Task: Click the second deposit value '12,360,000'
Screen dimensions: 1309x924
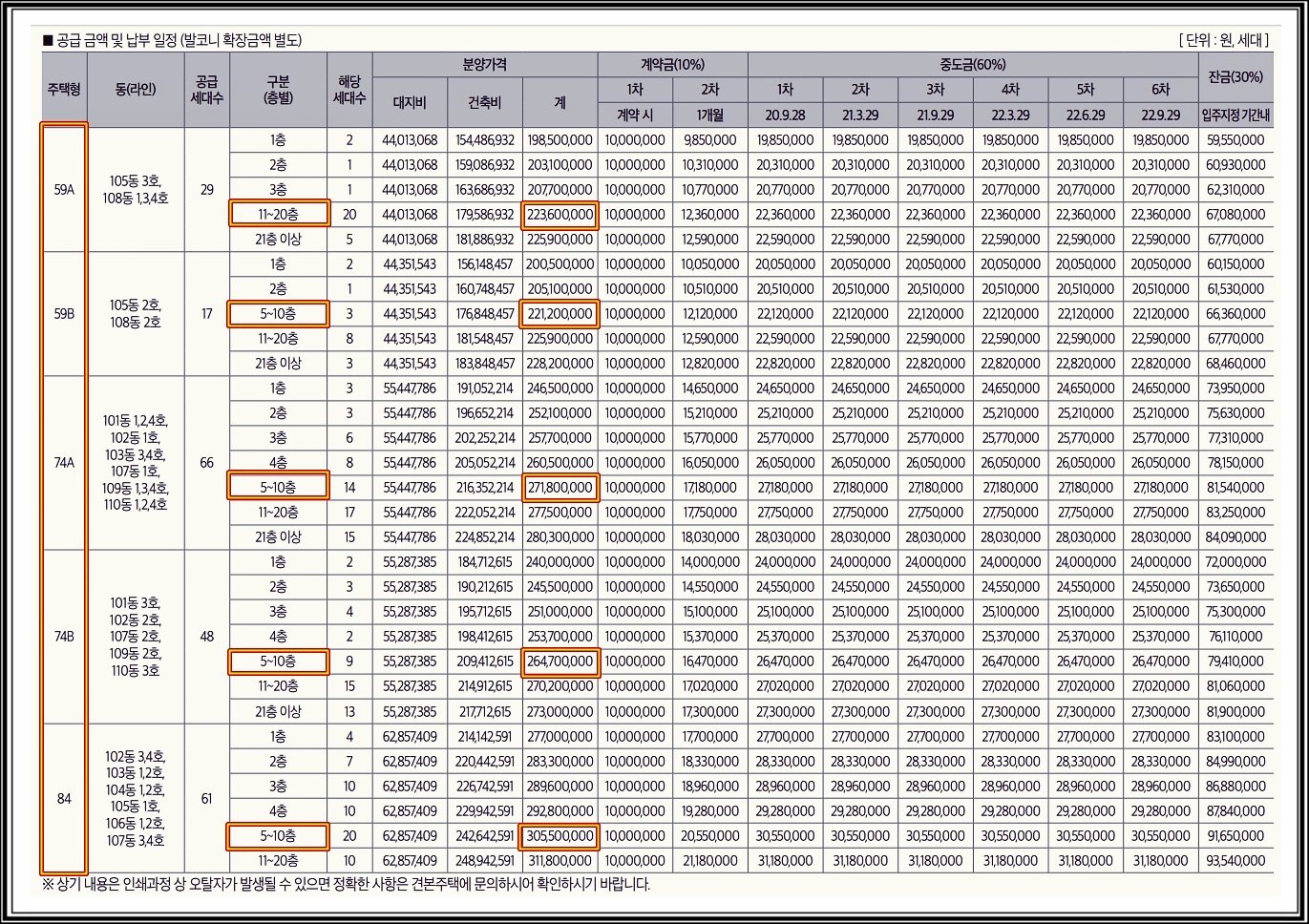Action: pyautogui.click(x=710, y=215)
